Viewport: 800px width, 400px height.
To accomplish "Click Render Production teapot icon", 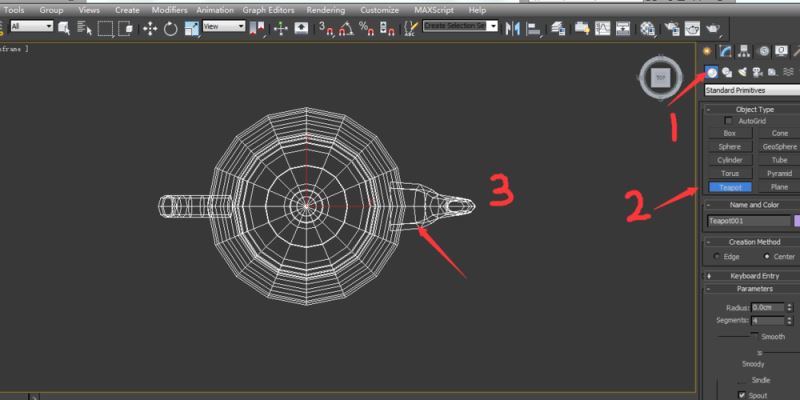I will (x=713, y=28).
